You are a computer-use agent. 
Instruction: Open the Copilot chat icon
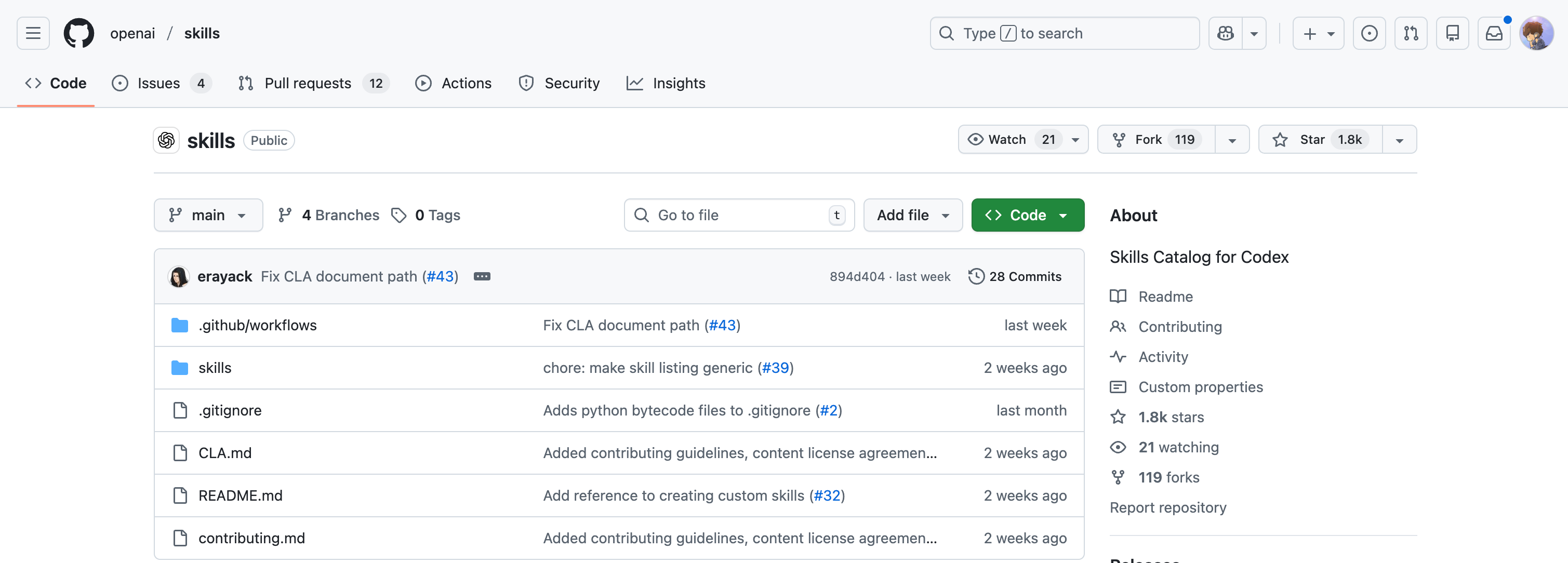point(1225,33)
